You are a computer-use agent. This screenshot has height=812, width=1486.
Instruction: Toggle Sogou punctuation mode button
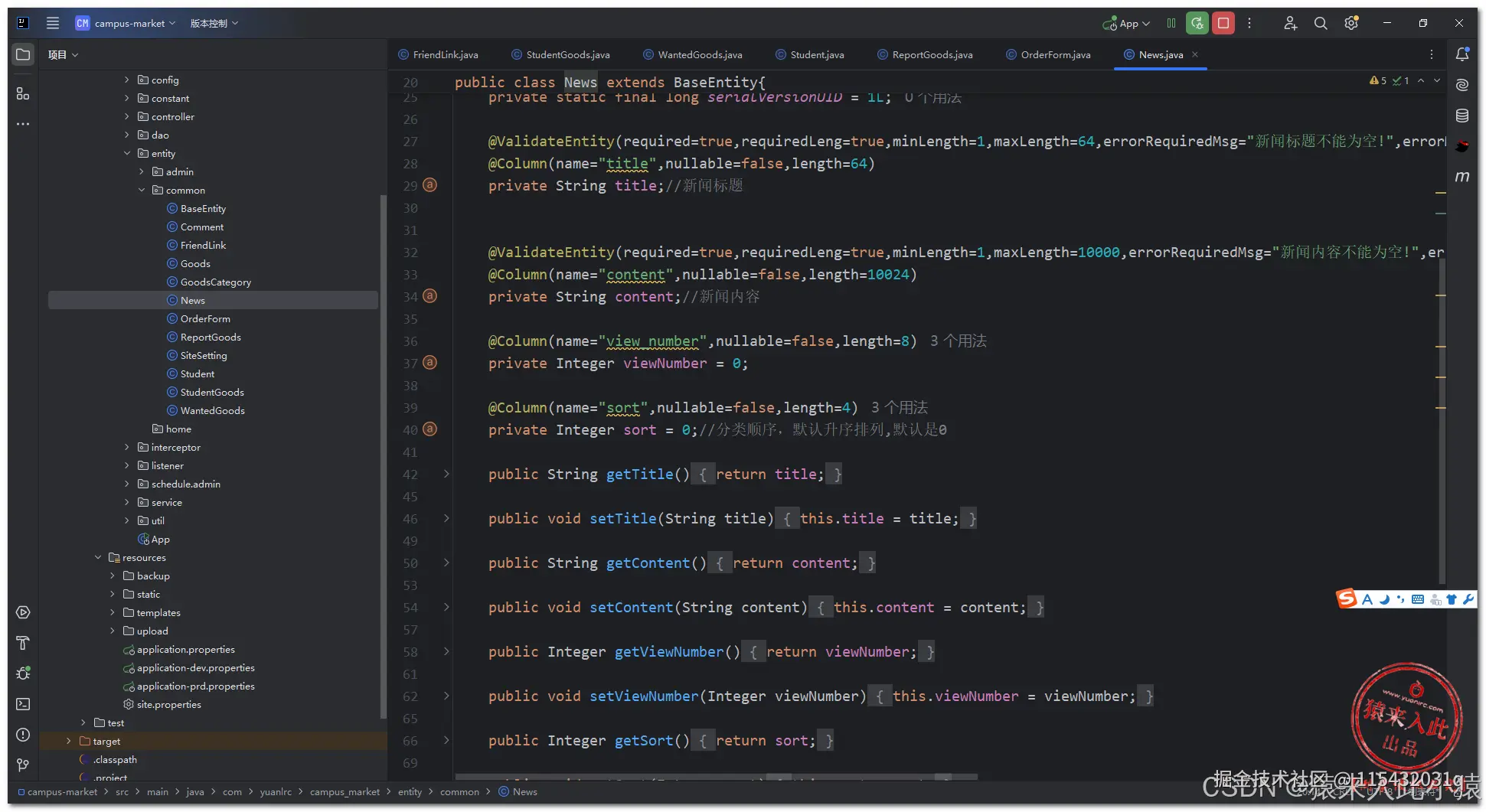1400,600
